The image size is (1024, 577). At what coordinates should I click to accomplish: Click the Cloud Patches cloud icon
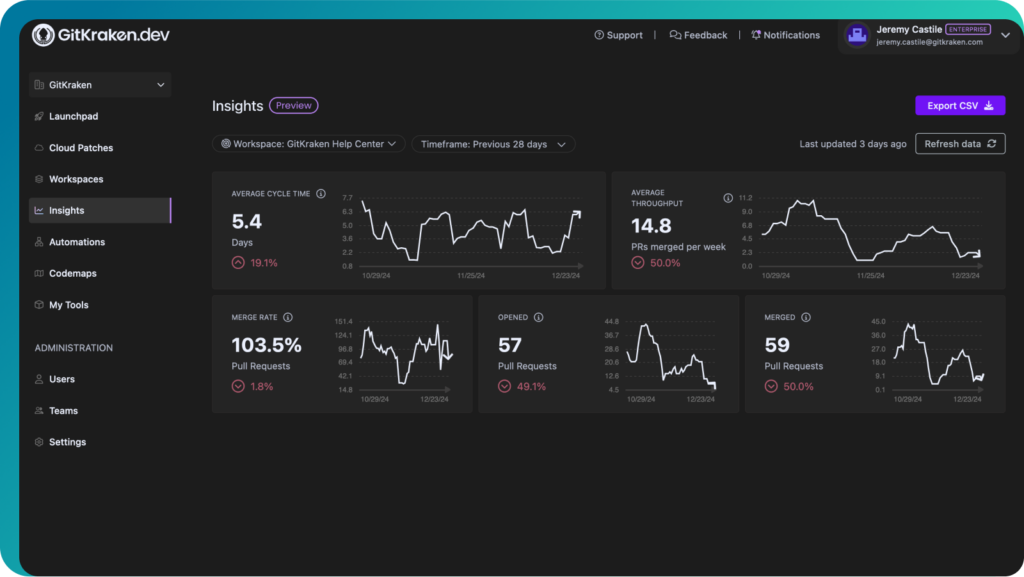[x=39, y=148]
